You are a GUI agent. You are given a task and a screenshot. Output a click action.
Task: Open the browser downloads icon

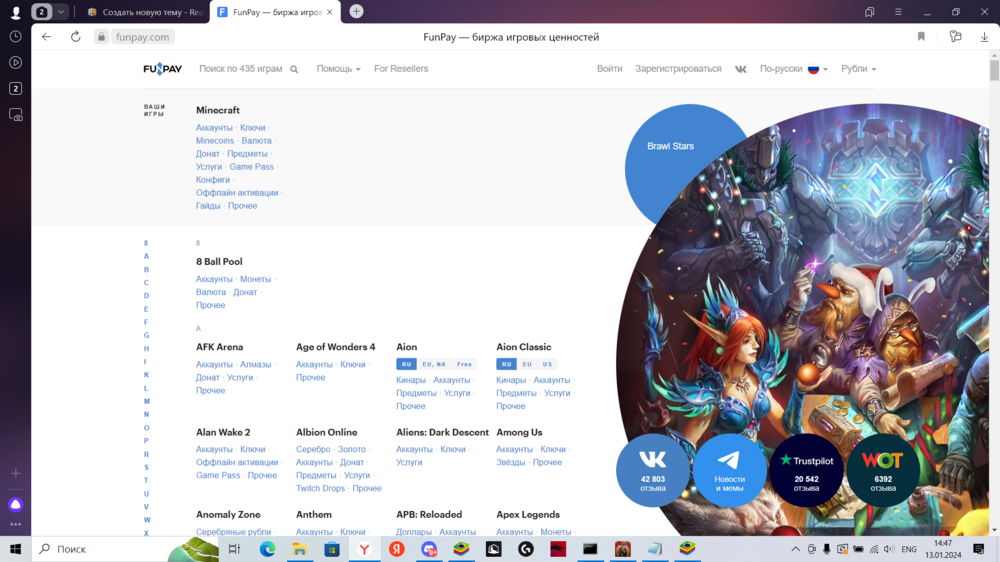coord(984,37)
